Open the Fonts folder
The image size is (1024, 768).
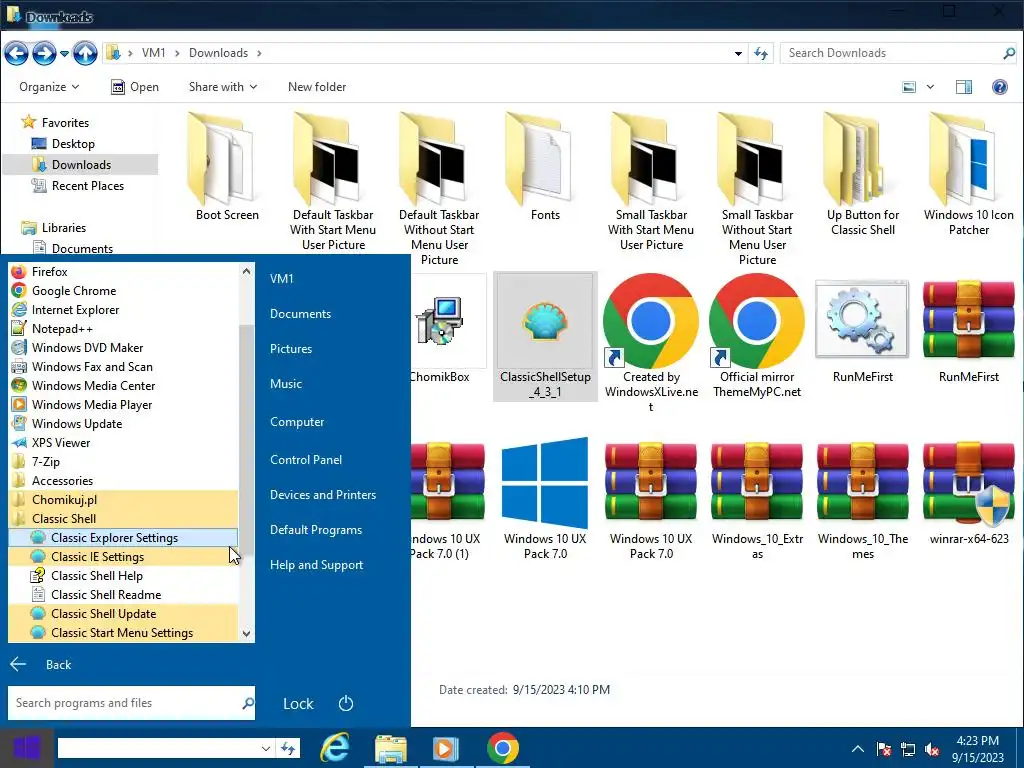pos(545,167)
